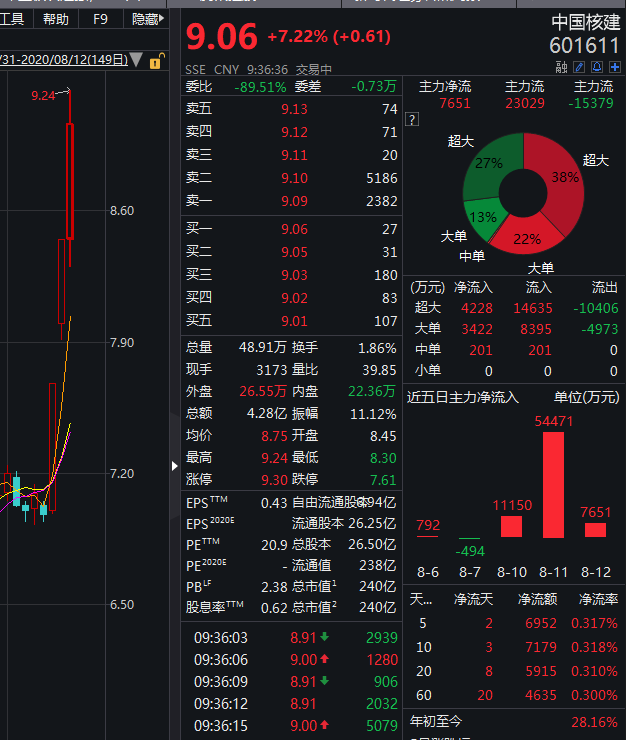This screenshot has height=740, width=626.
Task: Open the 工具 tools menu
Action: [x=12, y=18]
